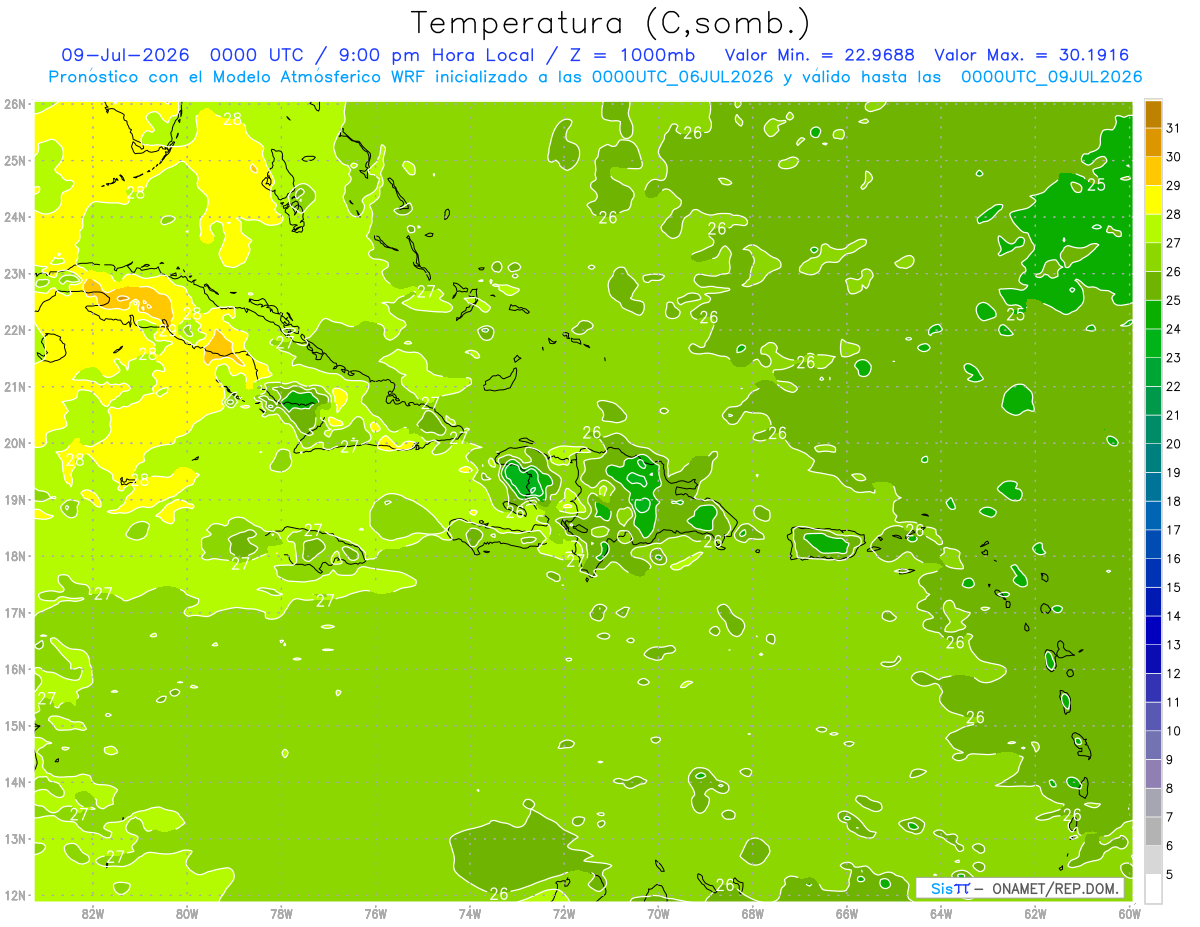Click the 72W longitude axis label
This screenshot has height=927, width=1200.
pos(564,913)
